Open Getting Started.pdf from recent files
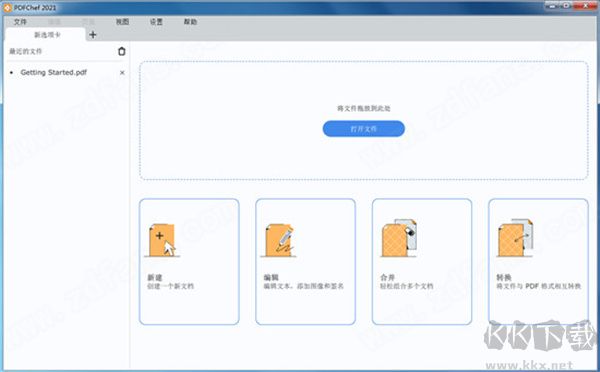Screen dimensions: 600x372 [x=54, y=72]
